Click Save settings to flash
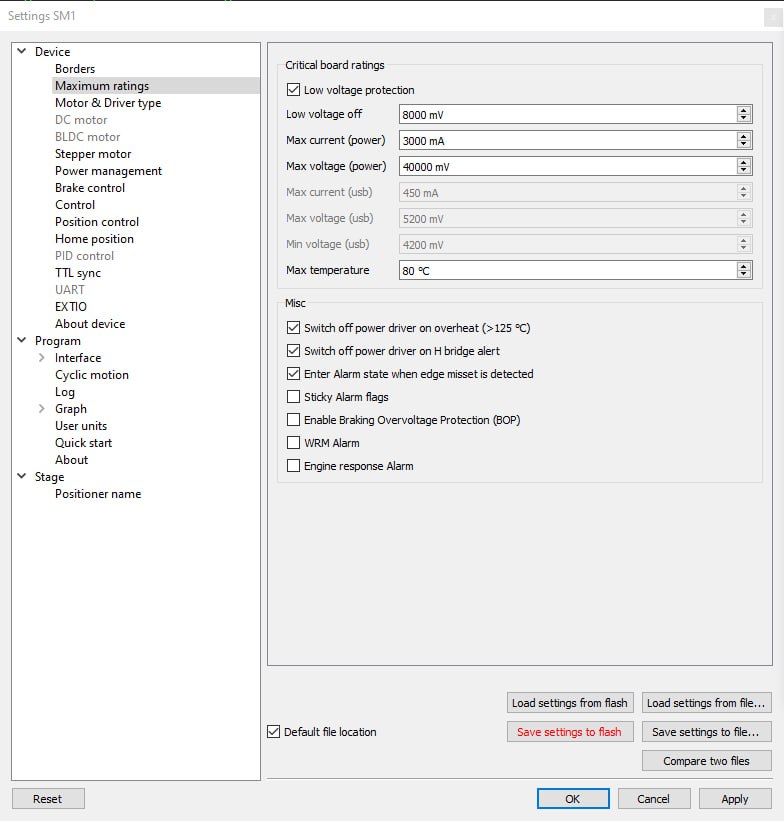Viewport: 784px width, 821px height. pos(569,732)
